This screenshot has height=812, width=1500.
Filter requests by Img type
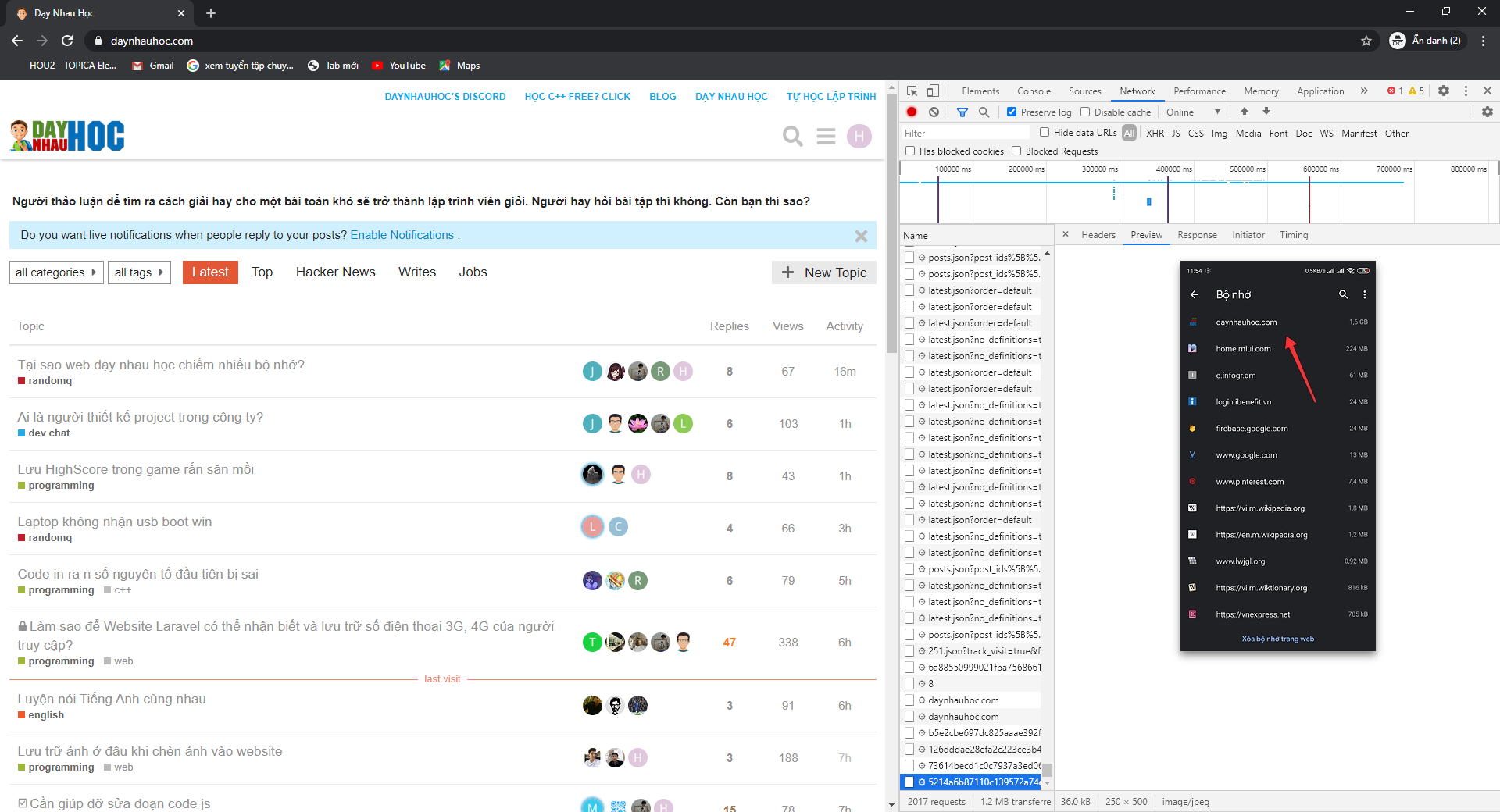[1219, 133]
